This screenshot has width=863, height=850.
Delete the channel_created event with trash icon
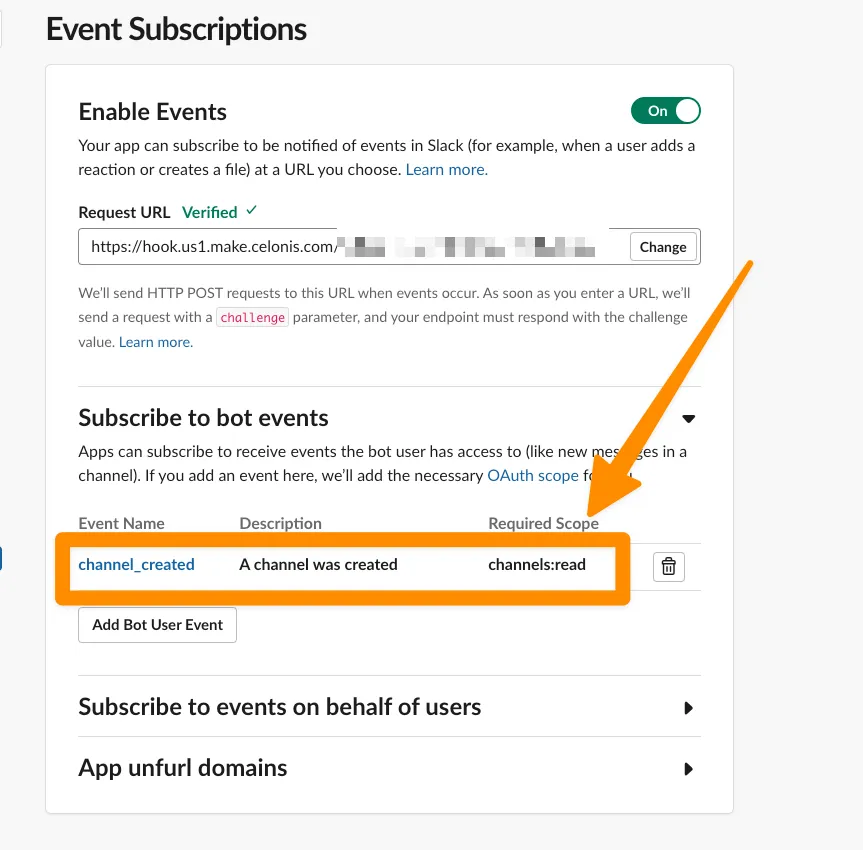(x=669, y=567)
